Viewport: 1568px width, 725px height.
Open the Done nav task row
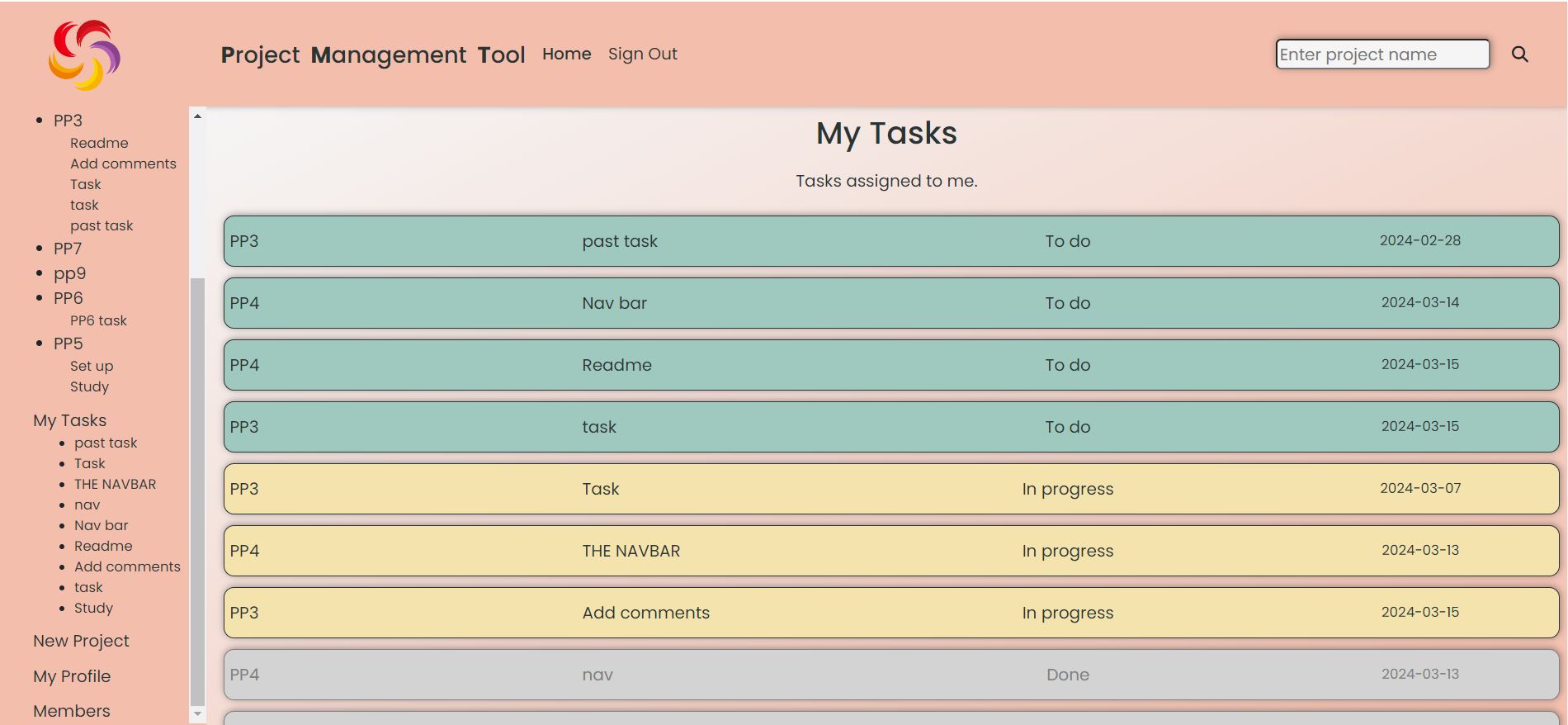(x=891, y=675)
